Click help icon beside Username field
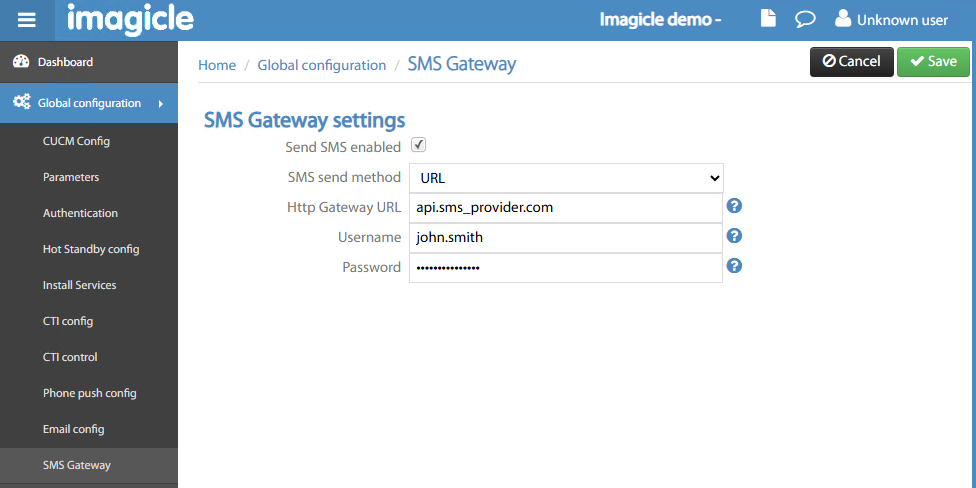The height and width of the screenshot is (488, 976). tap(734, 236)
